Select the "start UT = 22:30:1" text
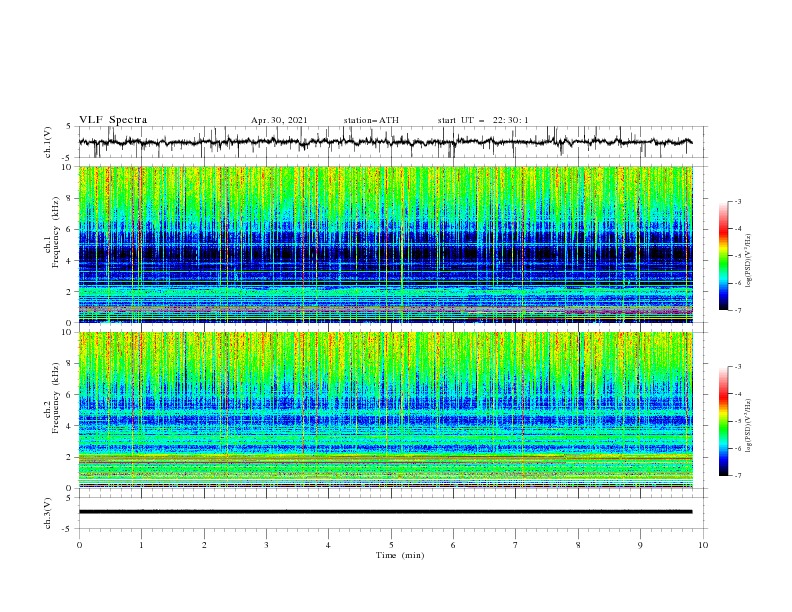Screen dimensions: 792x612 [x=483, y=120]
